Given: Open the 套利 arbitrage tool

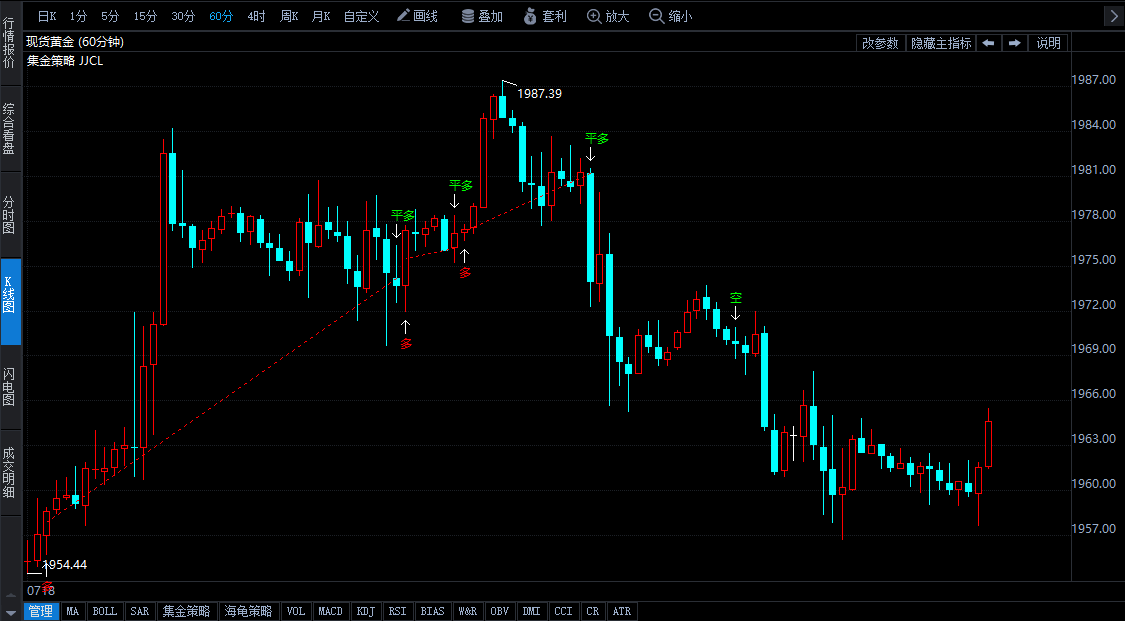Looking at the screenshot, I should click(x=545, y=16).
